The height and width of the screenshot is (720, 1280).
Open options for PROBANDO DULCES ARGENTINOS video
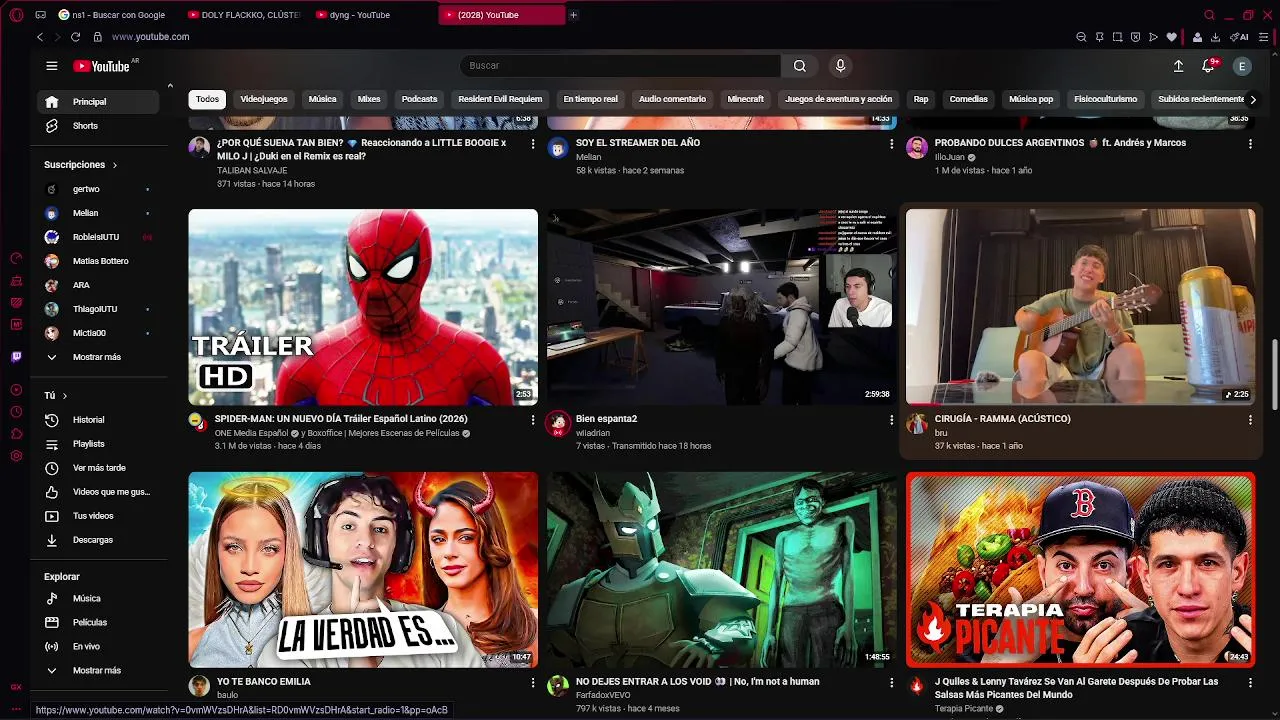[x=1250, y=144]
